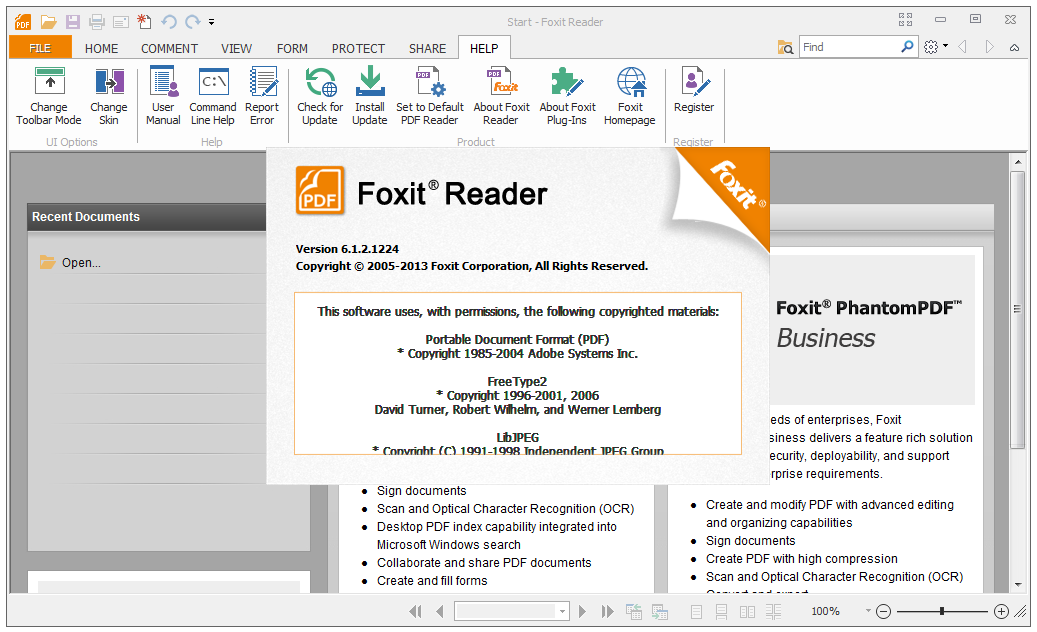
Task: Open the FILE menu
Action: pyautogui.click(x=40, y=48)
